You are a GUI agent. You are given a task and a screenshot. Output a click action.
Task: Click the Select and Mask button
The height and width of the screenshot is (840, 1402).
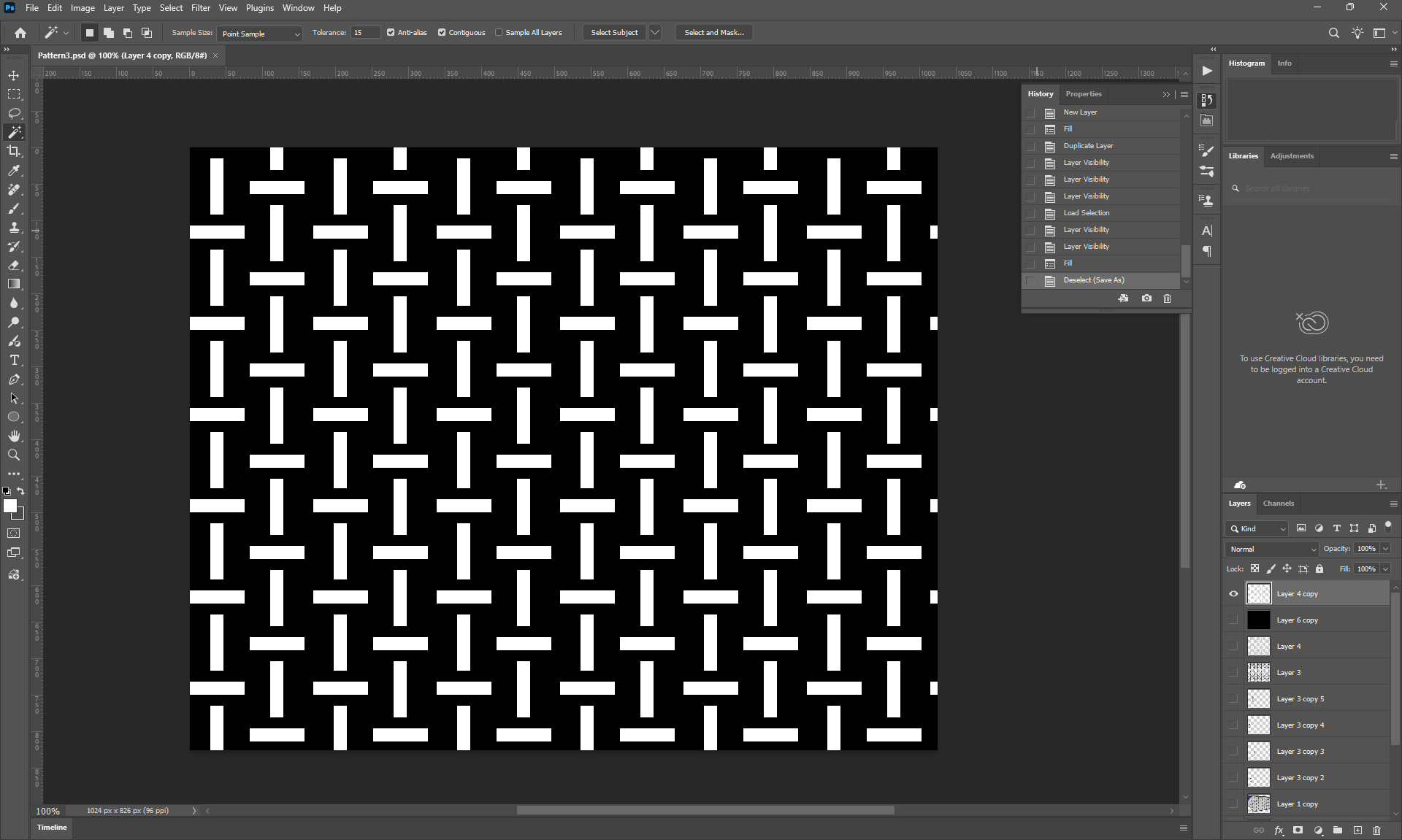[x=713, y=32]
